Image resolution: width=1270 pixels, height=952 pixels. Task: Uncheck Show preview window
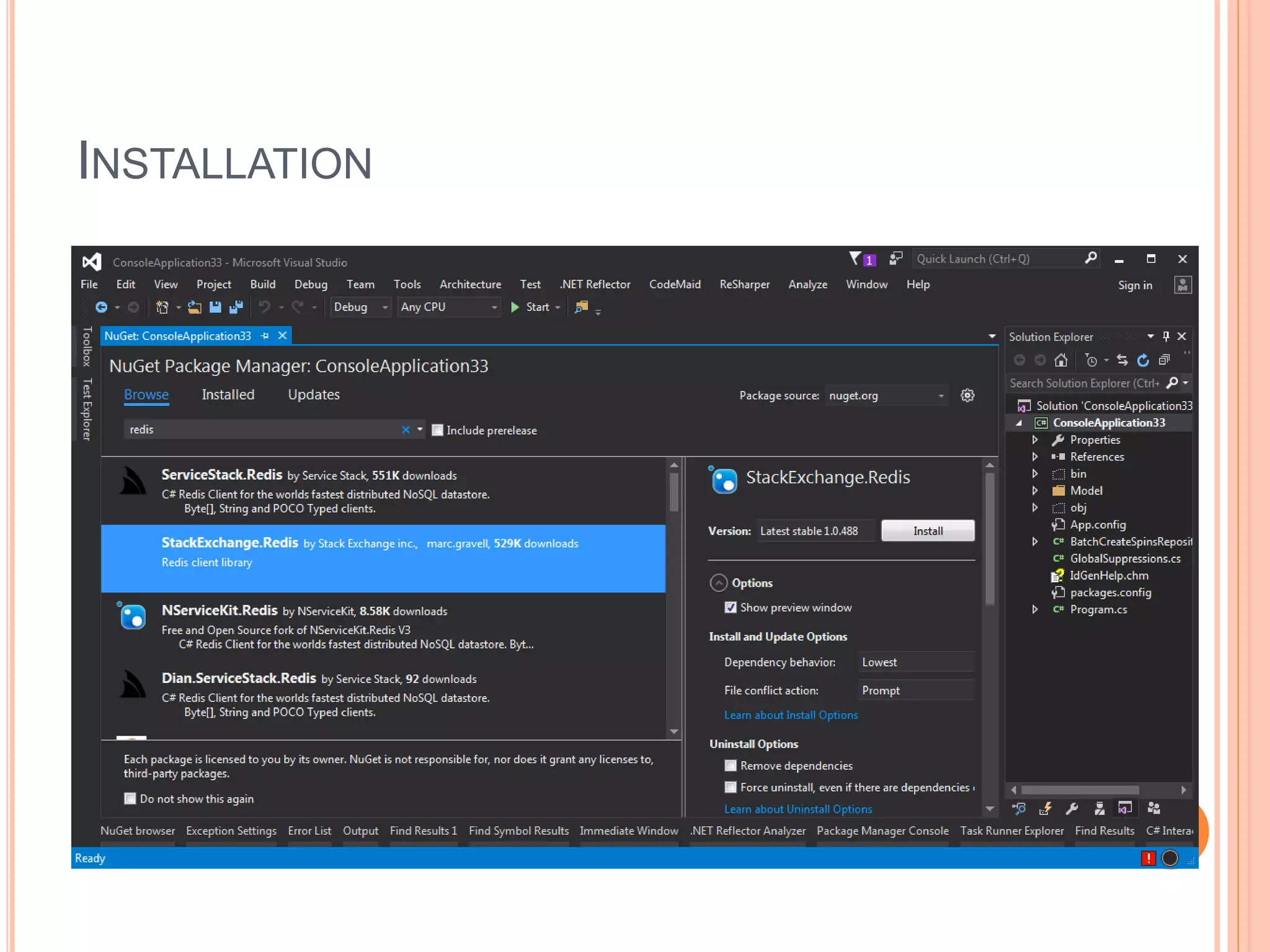[x=730, y=607]
